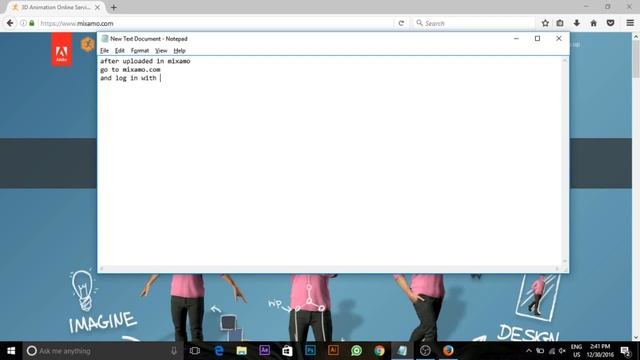This screenshot has height=360, width=640.
Task: Click the Firefox Search box
Action: [x=474, y=23]
